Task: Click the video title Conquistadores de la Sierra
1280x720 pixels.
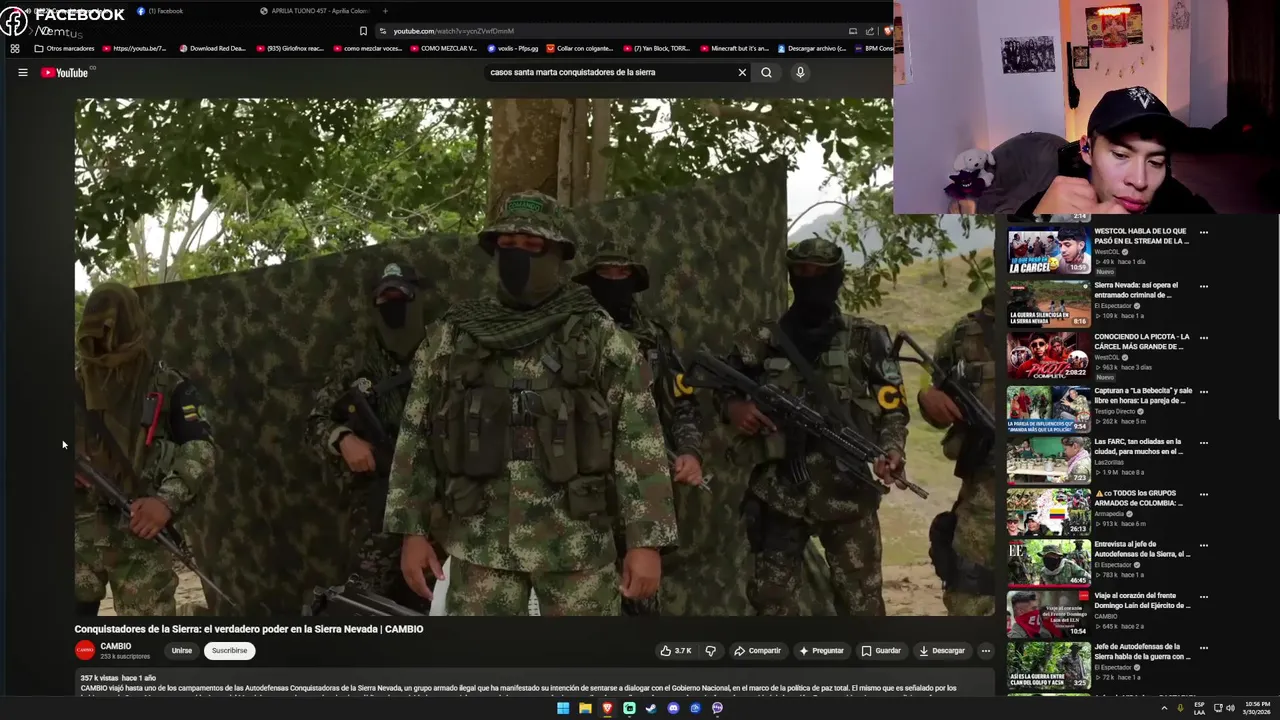Action: [x=249, y=629]
